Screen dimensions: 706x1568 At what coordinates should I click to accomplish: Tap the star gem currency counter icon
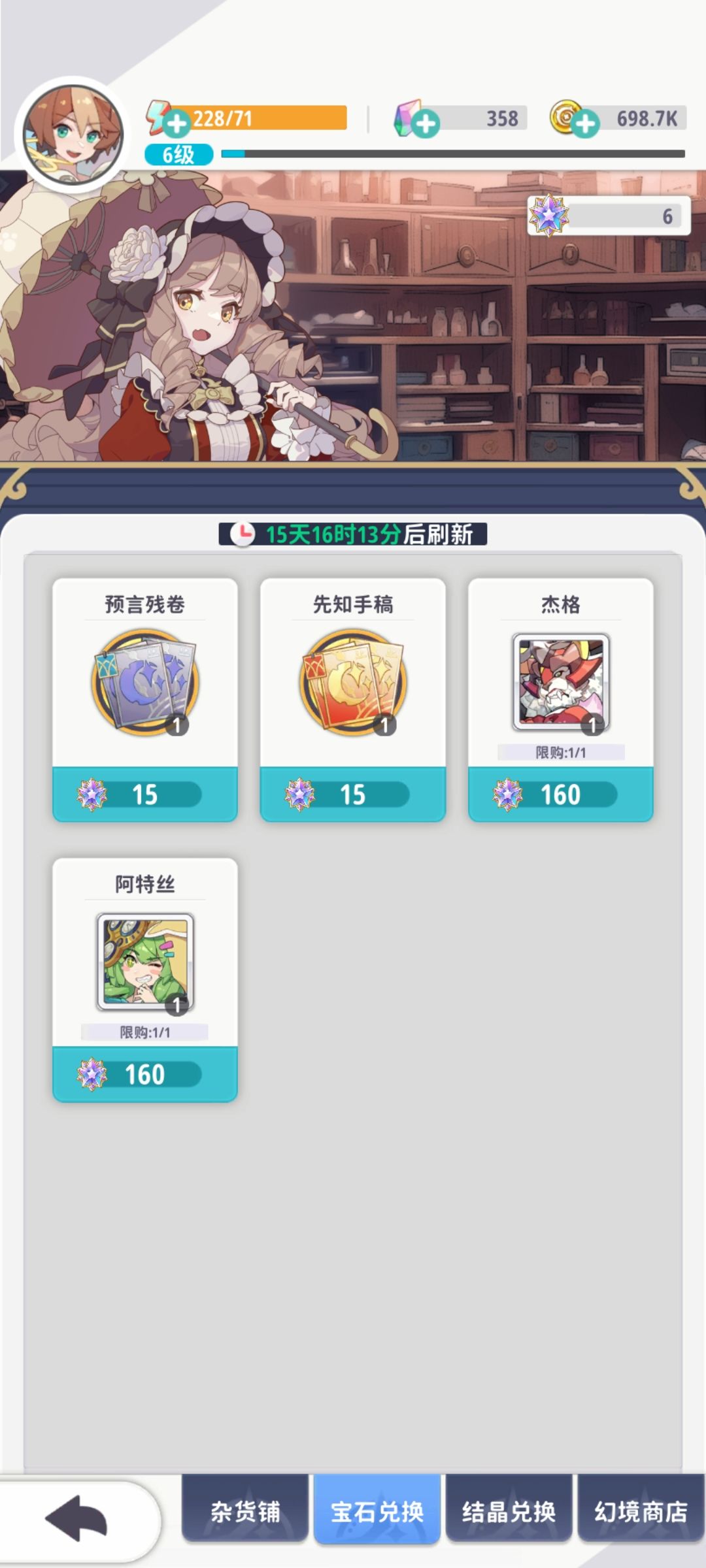(548, 215)
